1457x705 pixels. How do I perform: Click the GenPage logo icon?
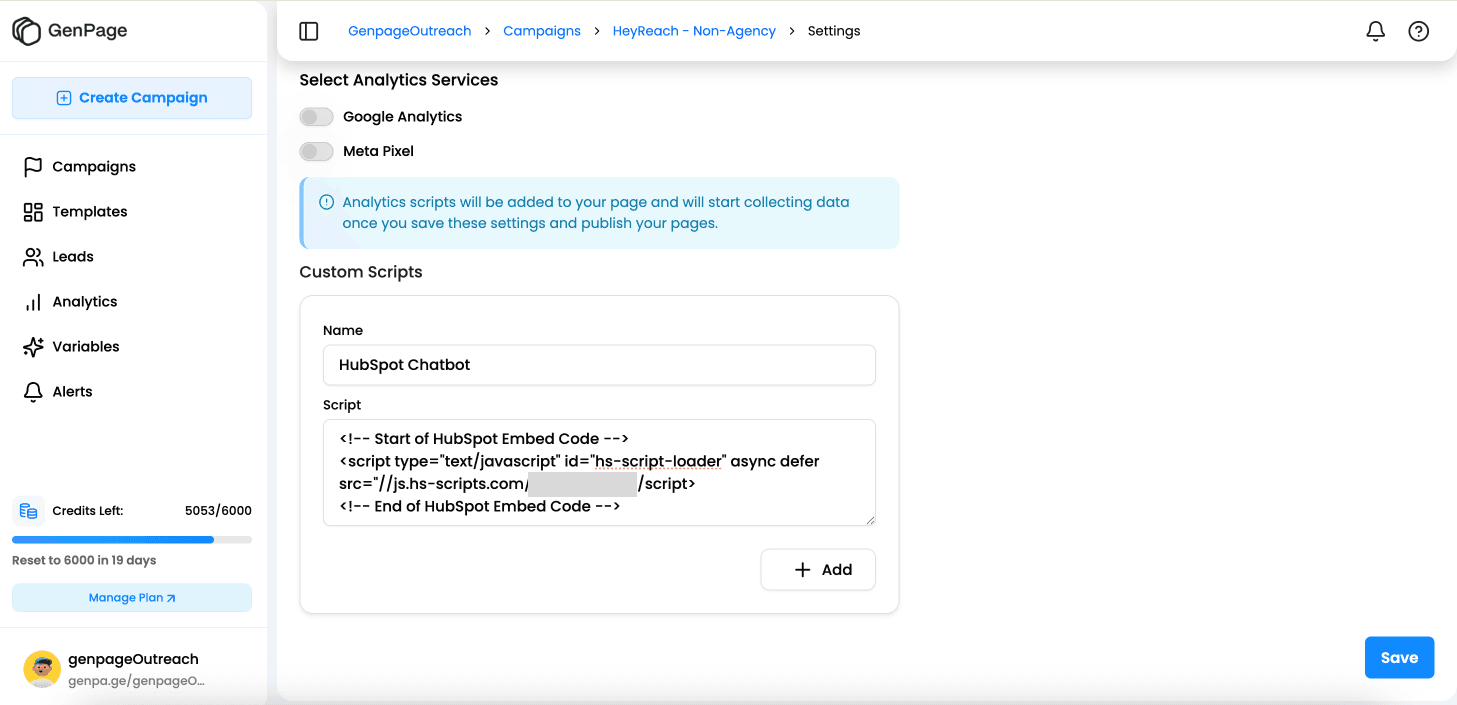[27, 31]
